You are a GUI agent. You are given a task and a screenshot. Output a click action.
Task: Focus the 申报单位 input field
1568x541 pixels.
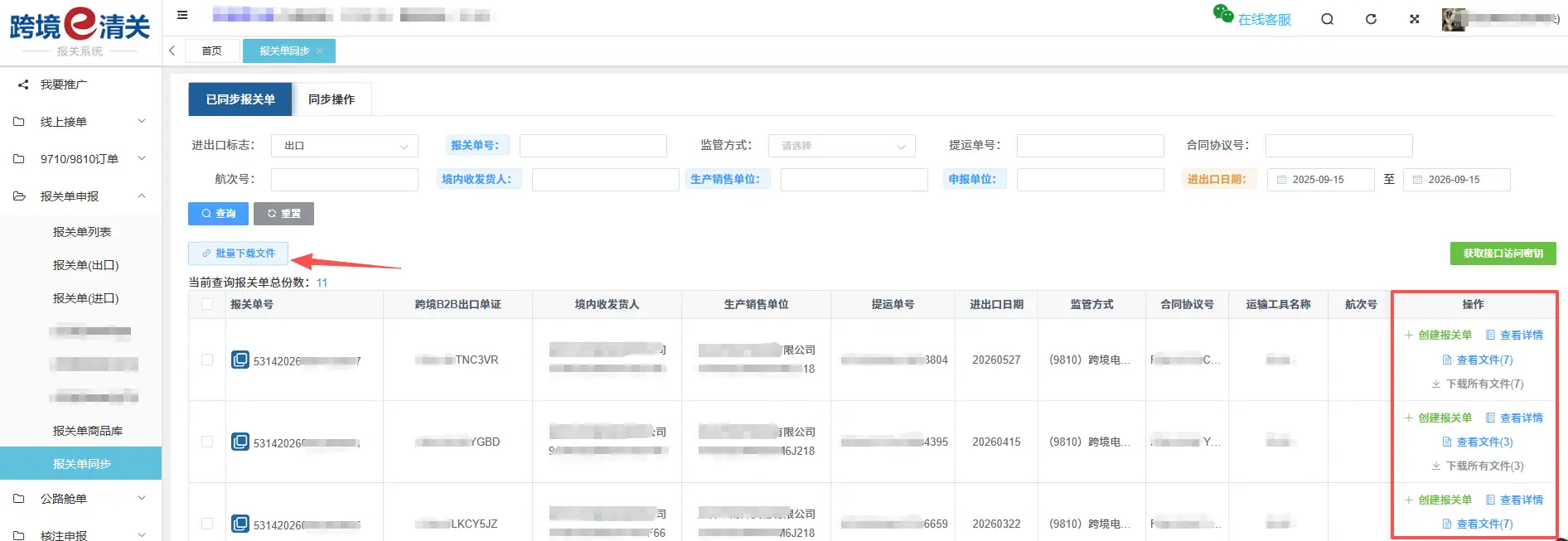tap(1091, 180)
